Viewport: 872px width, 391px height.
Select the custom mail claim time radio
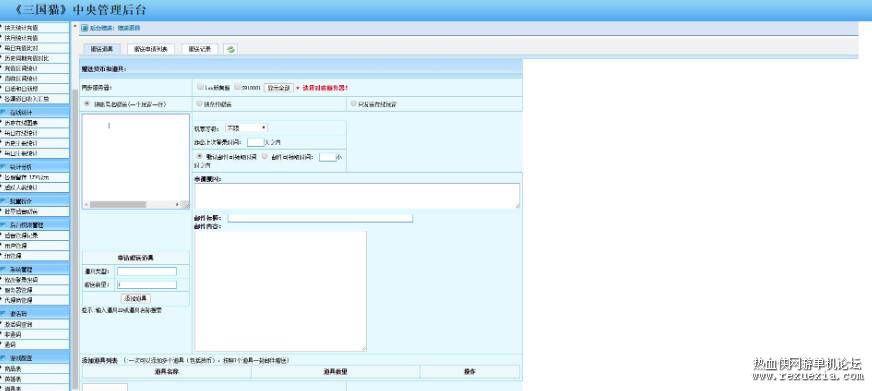tap(265, 156)
